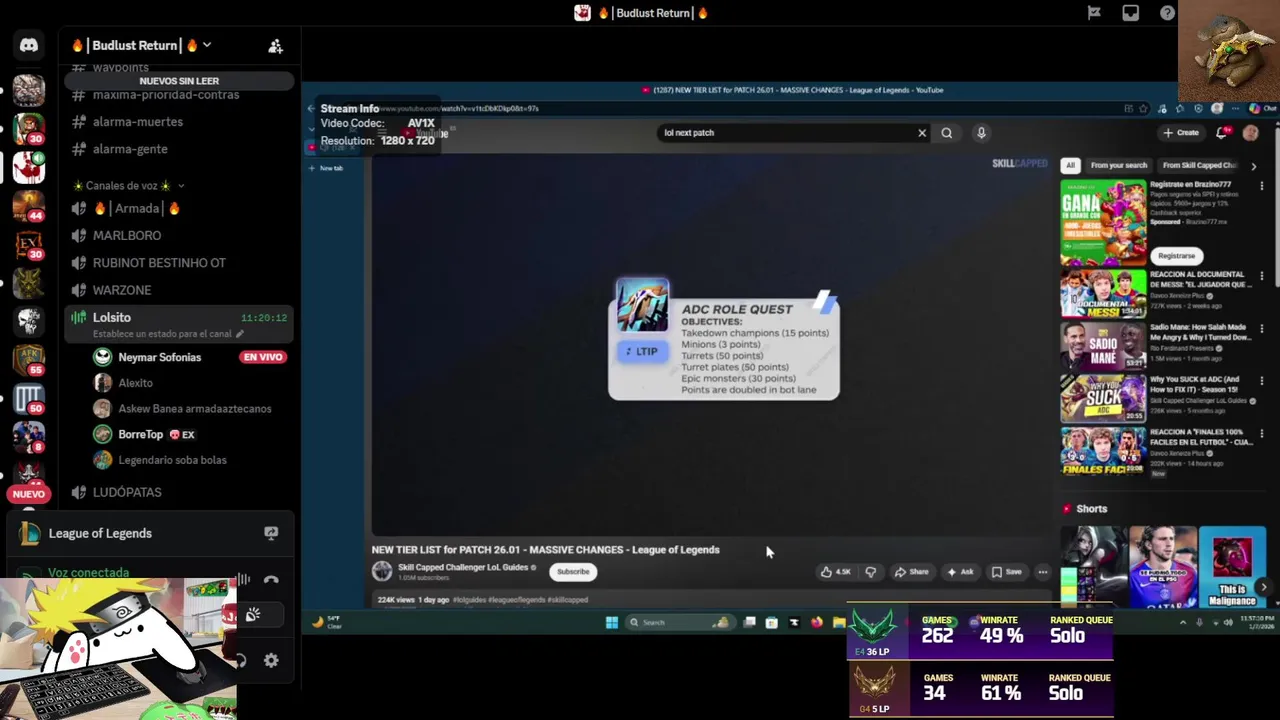This screenshot has height=720, width=1280.
Task: Dislike the YouTube video
Action: (870, 572)
